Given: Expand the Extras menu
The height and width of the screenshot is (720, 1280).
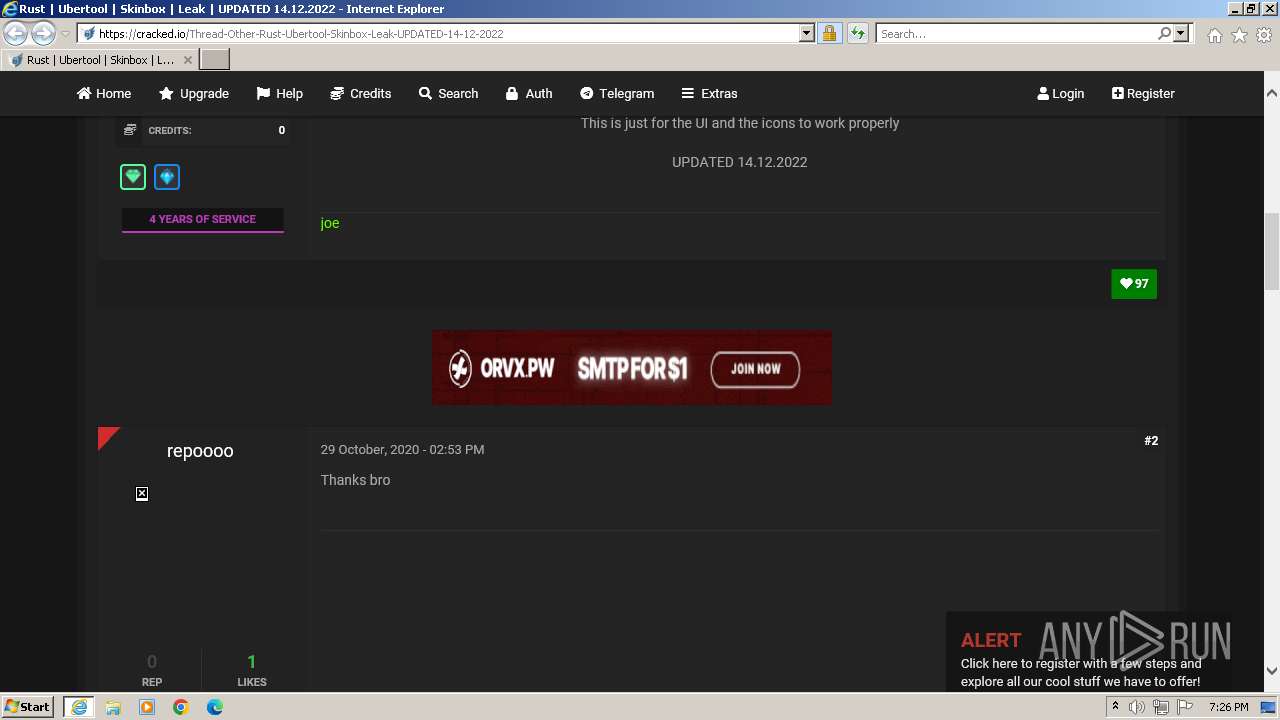Looking at the screenshot, I should pos(709,93).
